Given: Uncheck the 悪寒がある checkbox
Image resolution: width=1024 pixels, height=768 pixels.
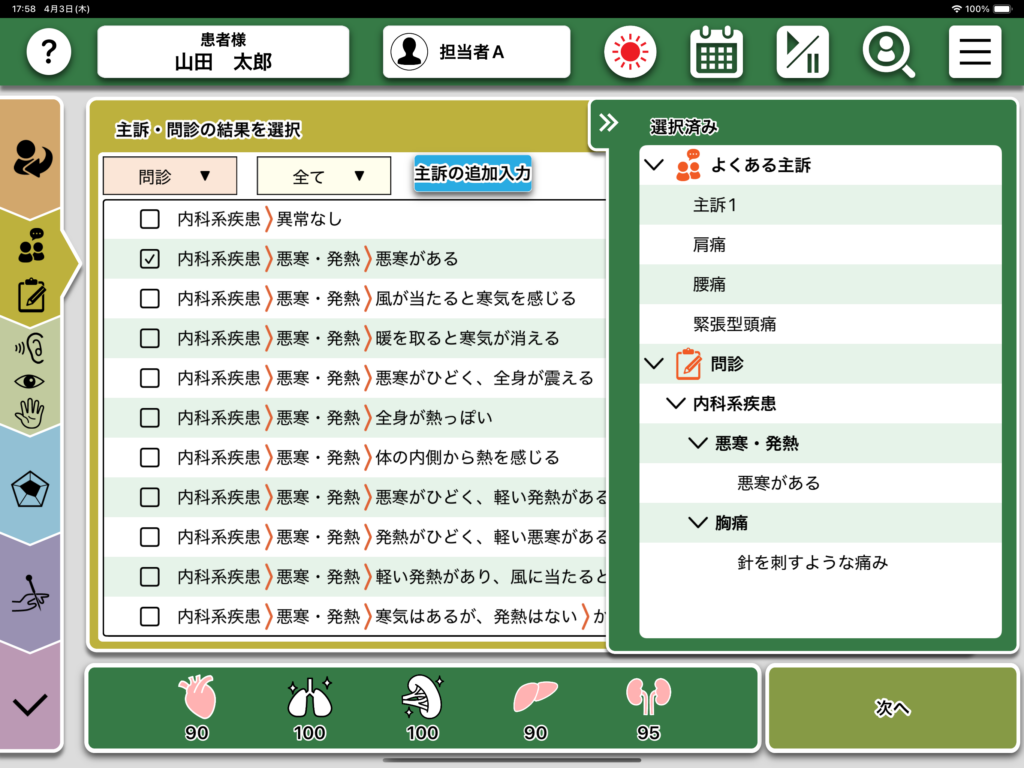Looking at the screenshot, I should tap(149, 259).
